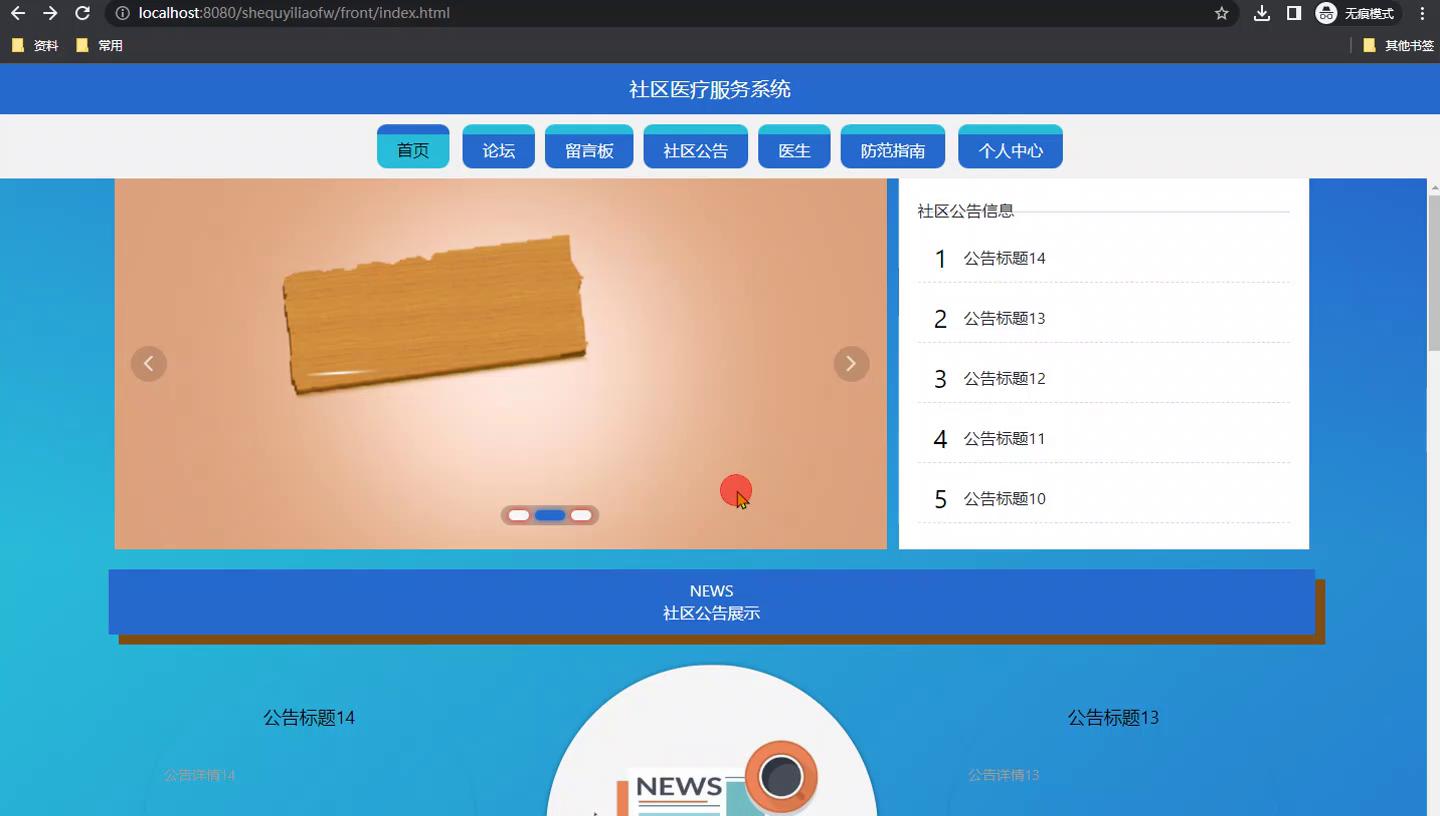Screen dimensions: 1440x816
Task: Open the 其他书签 bookmarks folder
Action: point(1399,45)
